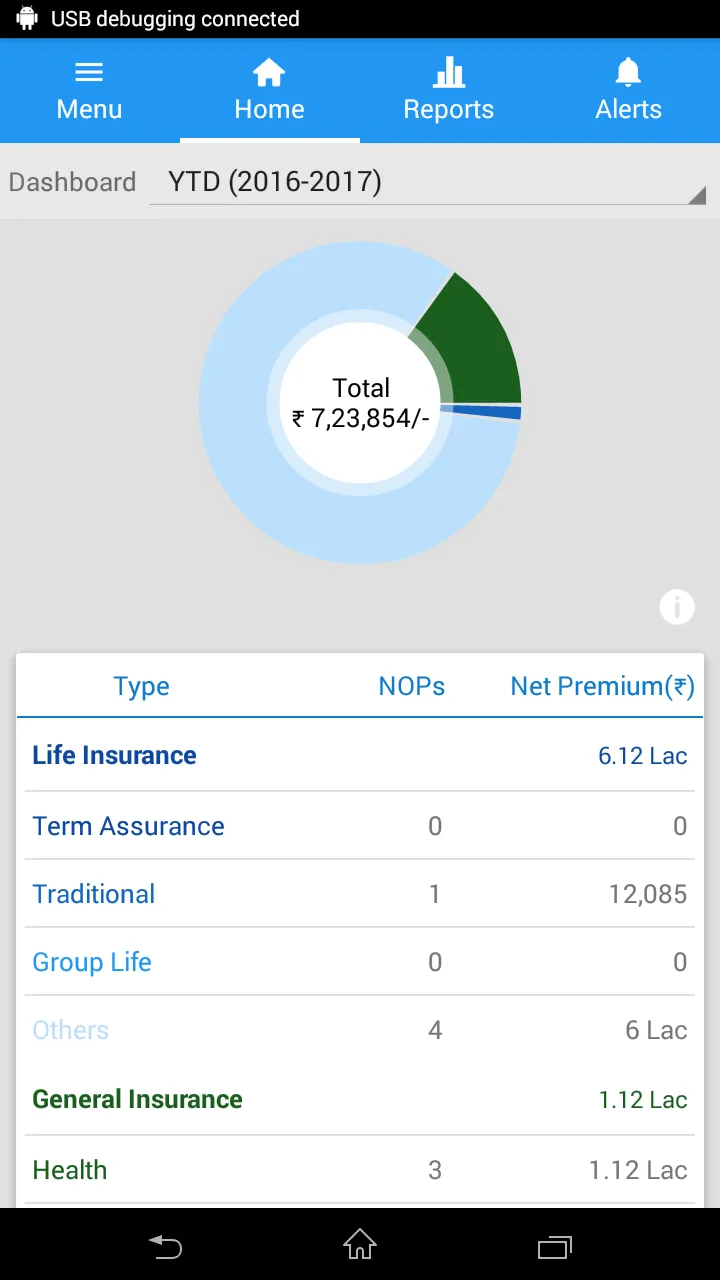This screenshot has width=720, height=1280.
Task: Tap the Total amount chart center
Action: pyautogui.click(x=360, y=403)
